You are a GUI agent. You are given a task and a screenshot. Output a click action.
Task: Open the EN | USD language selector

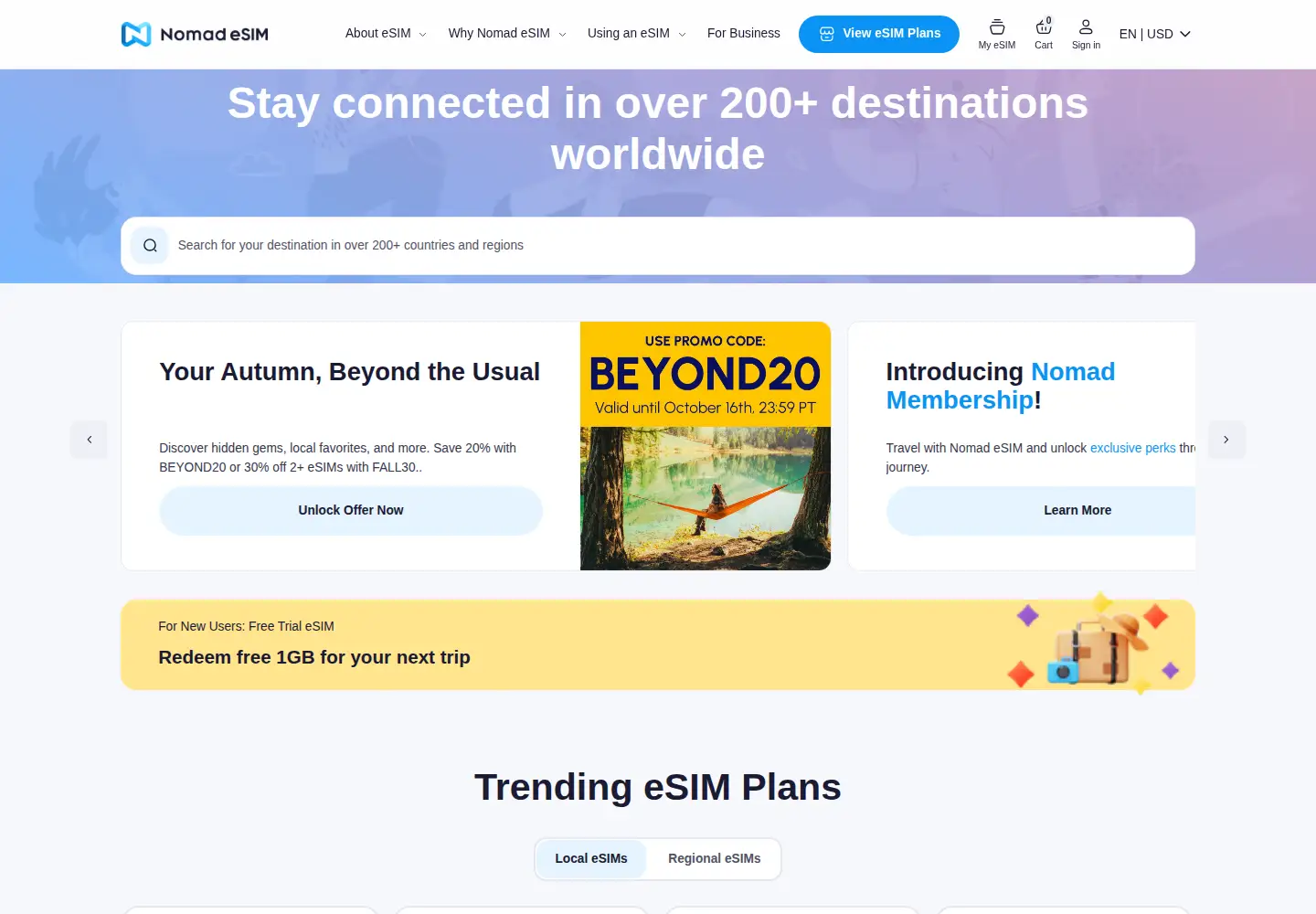(1155, 34)
